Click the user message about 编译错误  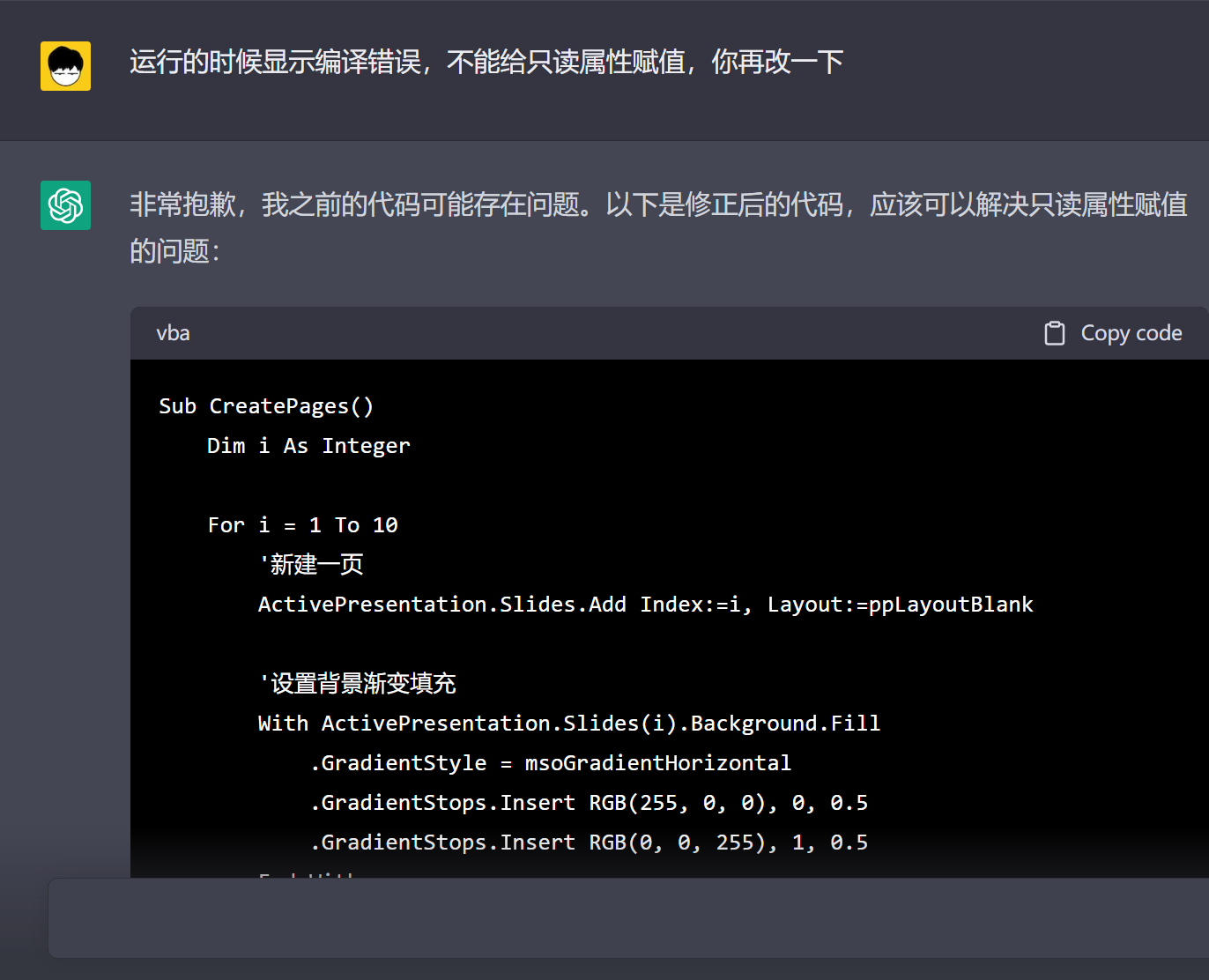point(486,62)
